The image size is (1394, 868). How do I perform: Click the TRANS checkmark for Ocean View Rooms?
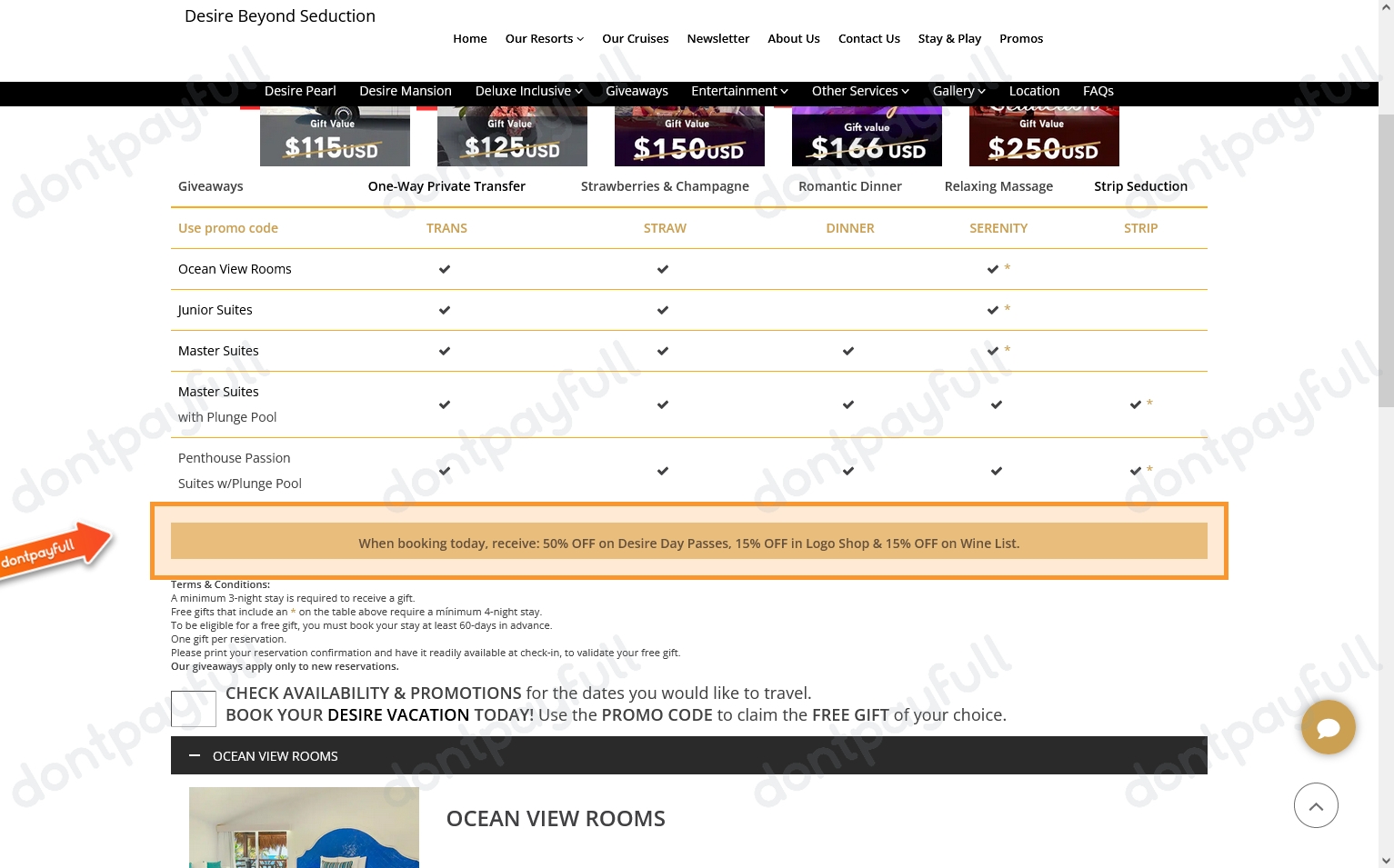(445, 269)
